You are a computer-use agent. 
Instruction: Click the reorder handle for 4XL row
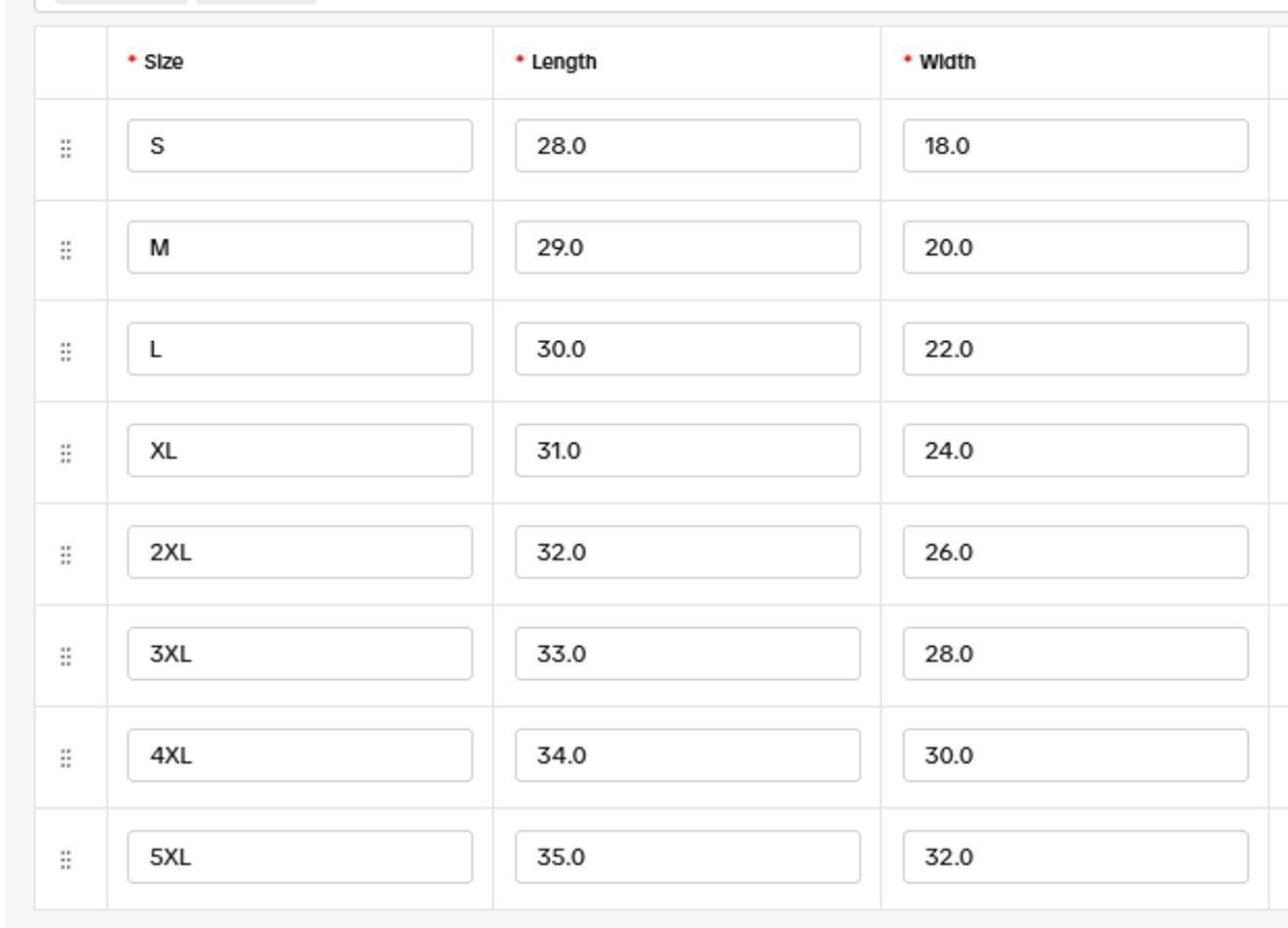tap(66, 757)
